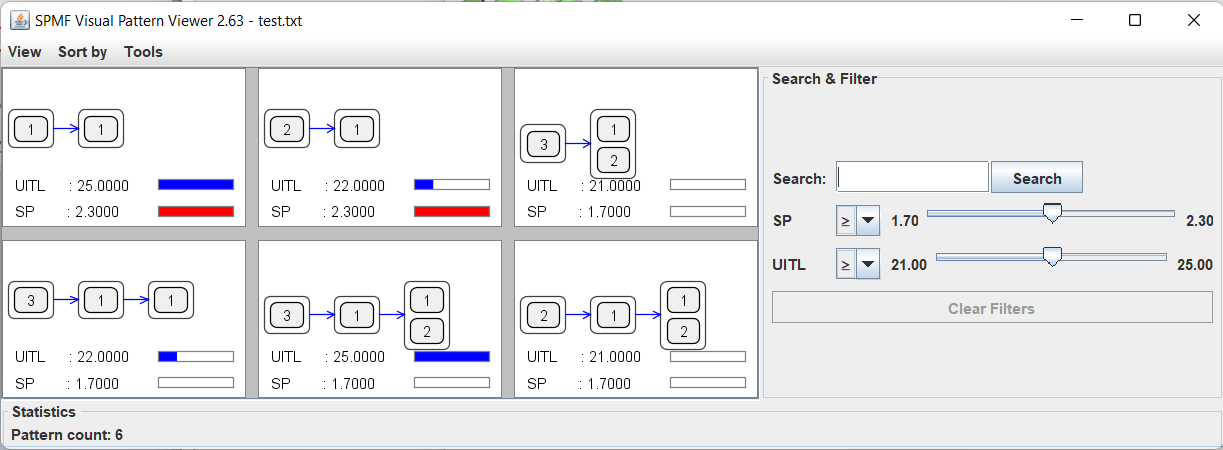Screen dimensions: 1223x450
Task: Maximize the SPMF Pattern Viewer window
Action: [x=1135, y=20]
